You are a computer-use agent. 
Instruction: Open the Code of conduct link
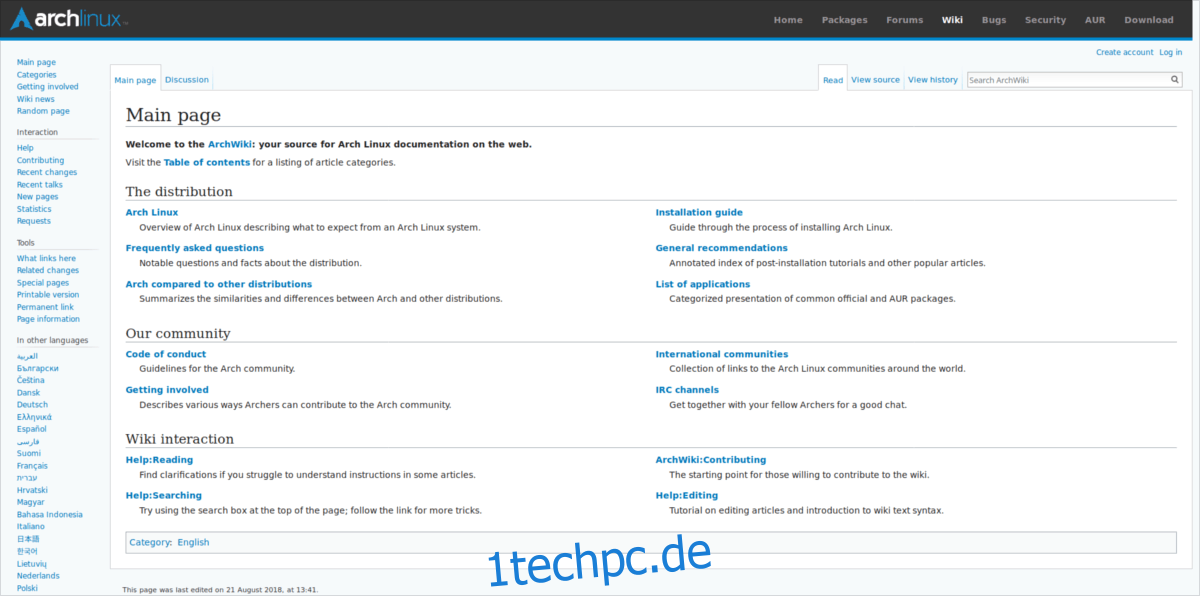166,354
